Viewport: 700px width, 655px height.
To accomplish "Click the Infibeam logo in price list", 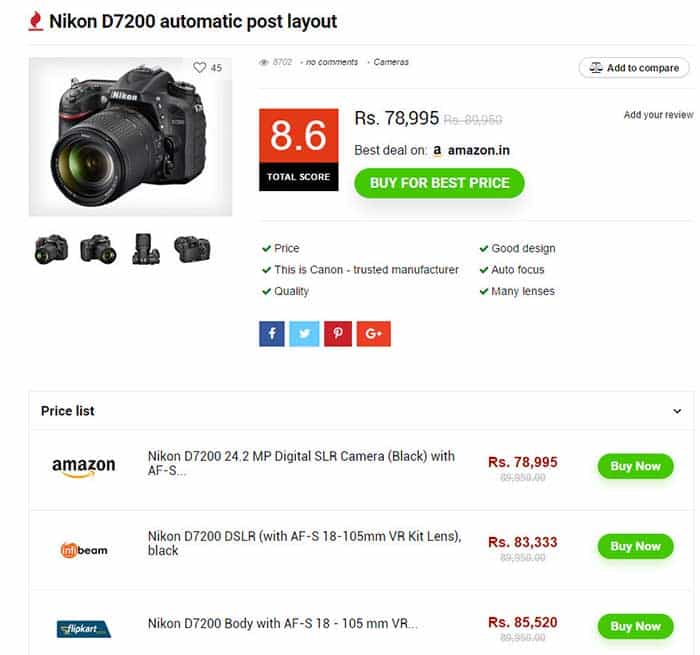I will [84, 550].
